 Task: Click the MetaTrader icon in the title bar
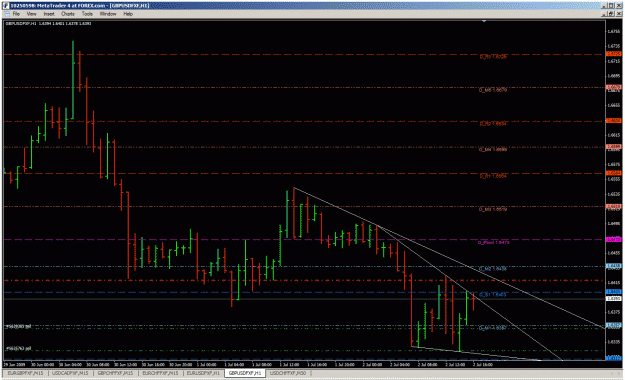[6, 6]
